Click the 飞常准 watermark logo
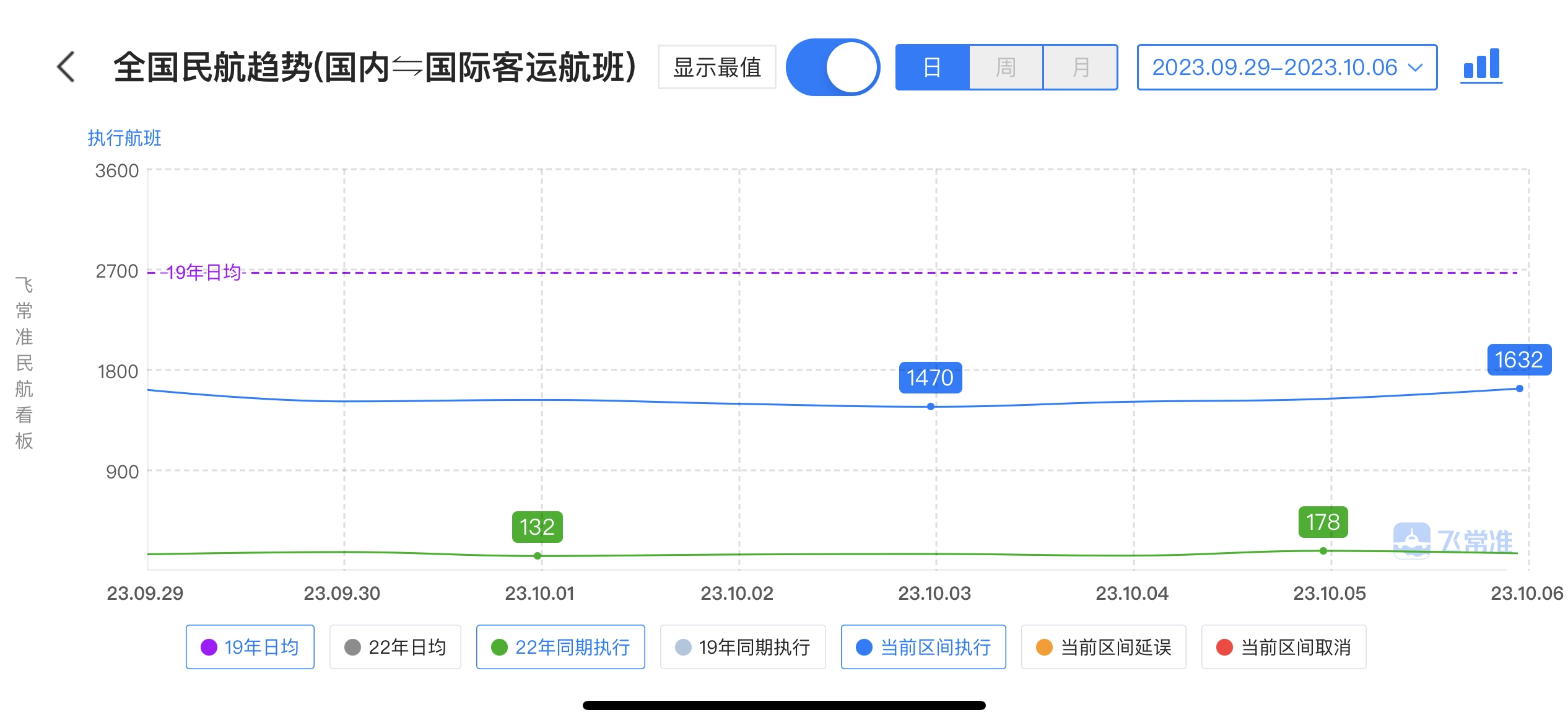 1452,541
